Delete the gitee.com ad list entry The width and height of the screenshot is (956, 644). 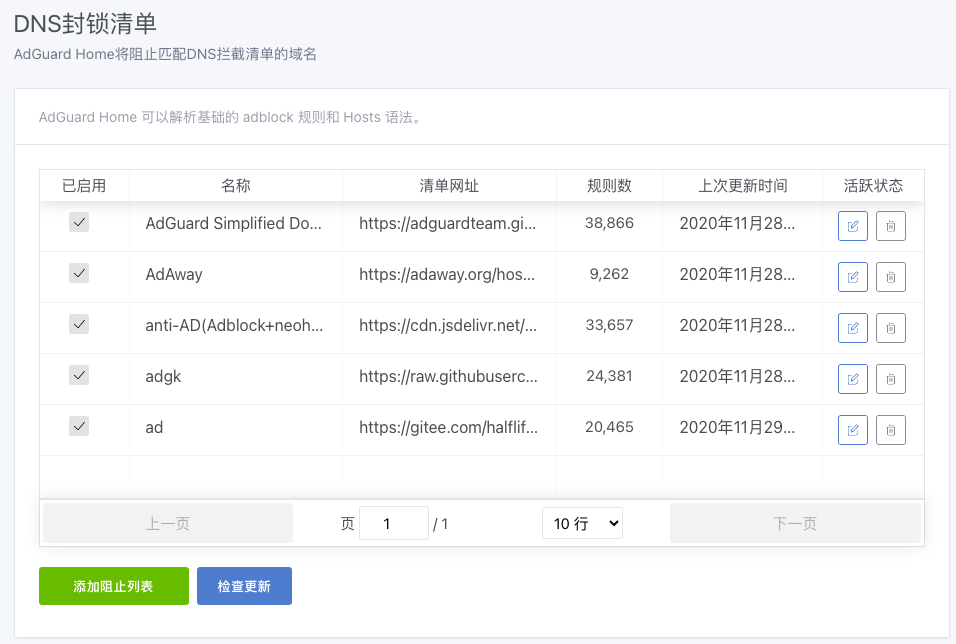891,430
